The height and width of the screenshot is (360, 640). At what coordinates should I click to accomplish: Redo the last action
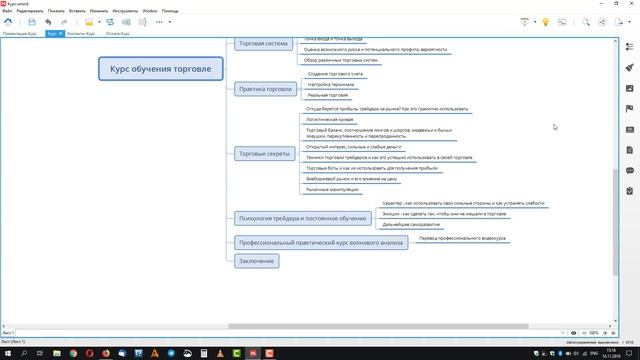(64, 22)
